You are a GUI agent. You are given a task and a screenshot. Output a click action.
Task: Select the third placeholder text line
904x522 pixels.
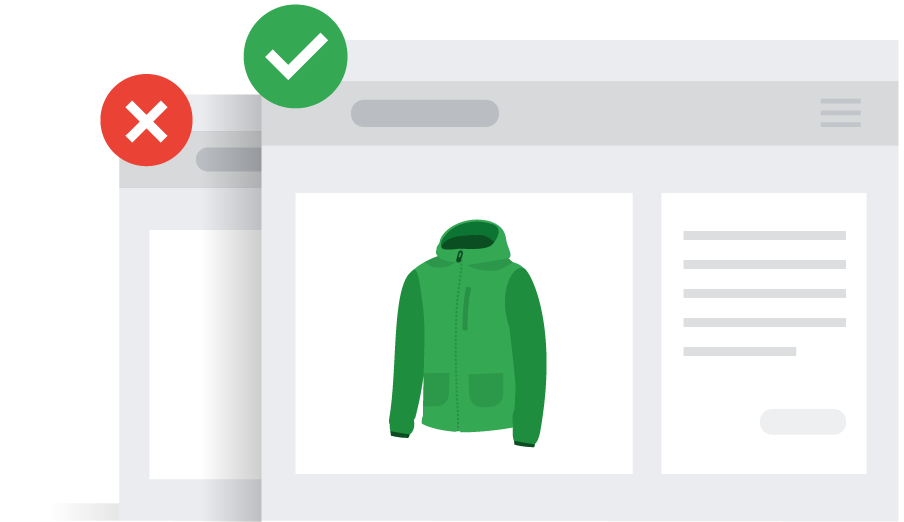pyautogui.click(x=764, y=294)
